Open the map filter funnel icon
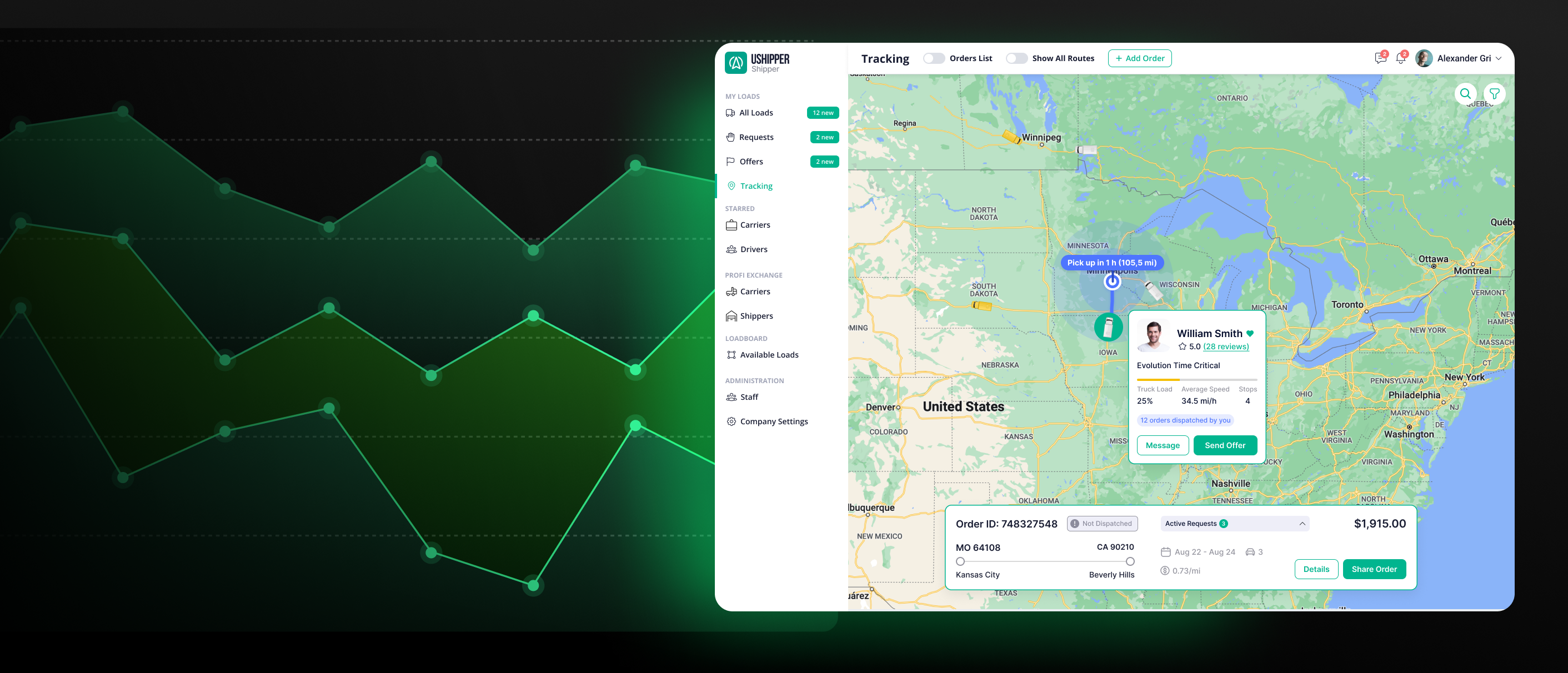 click(1494, 94)
